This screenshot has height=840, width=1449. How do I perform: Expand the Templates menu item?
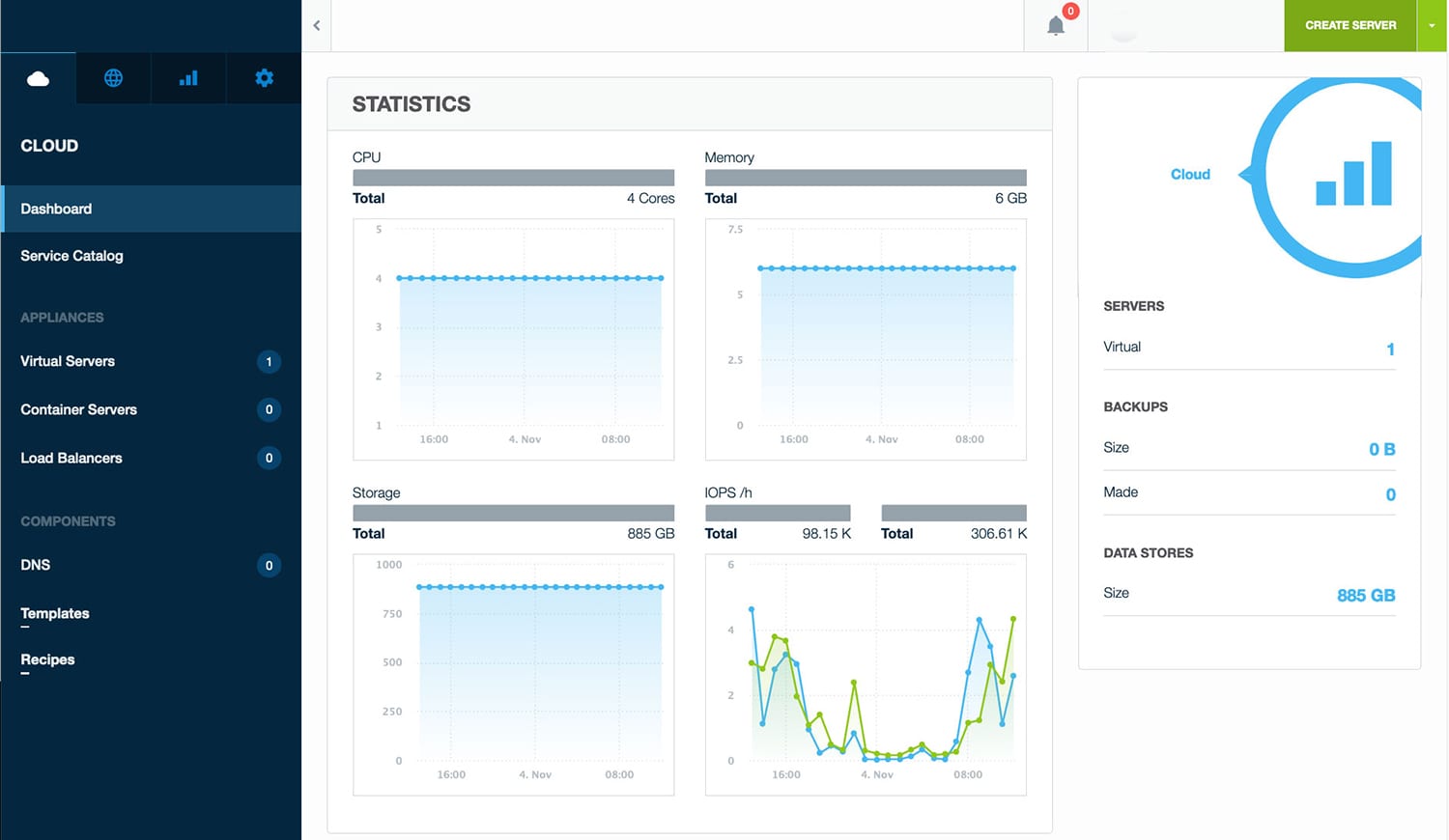[x=55, y=613]
